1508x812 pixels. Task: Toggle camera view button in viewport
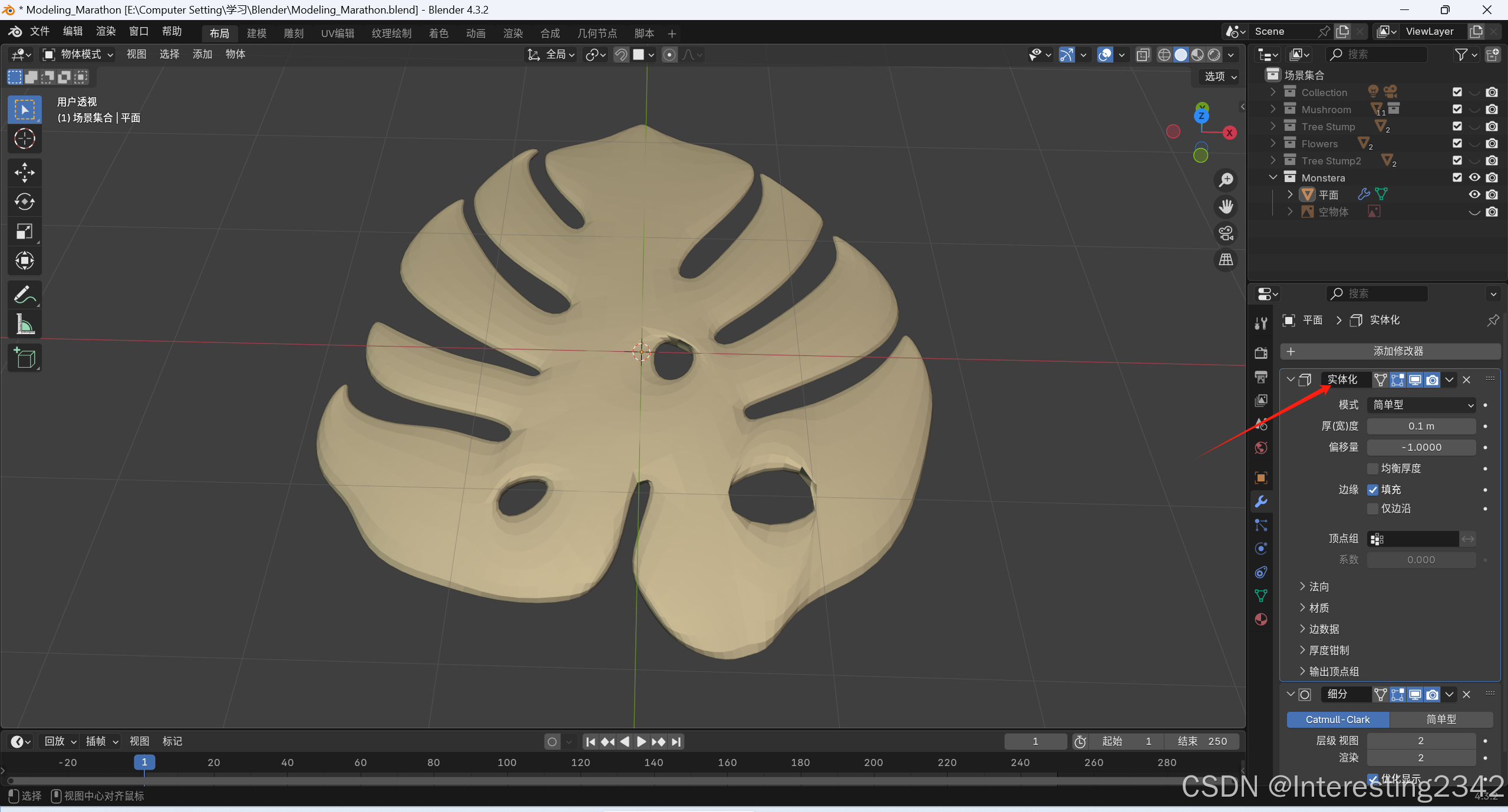1226,233
